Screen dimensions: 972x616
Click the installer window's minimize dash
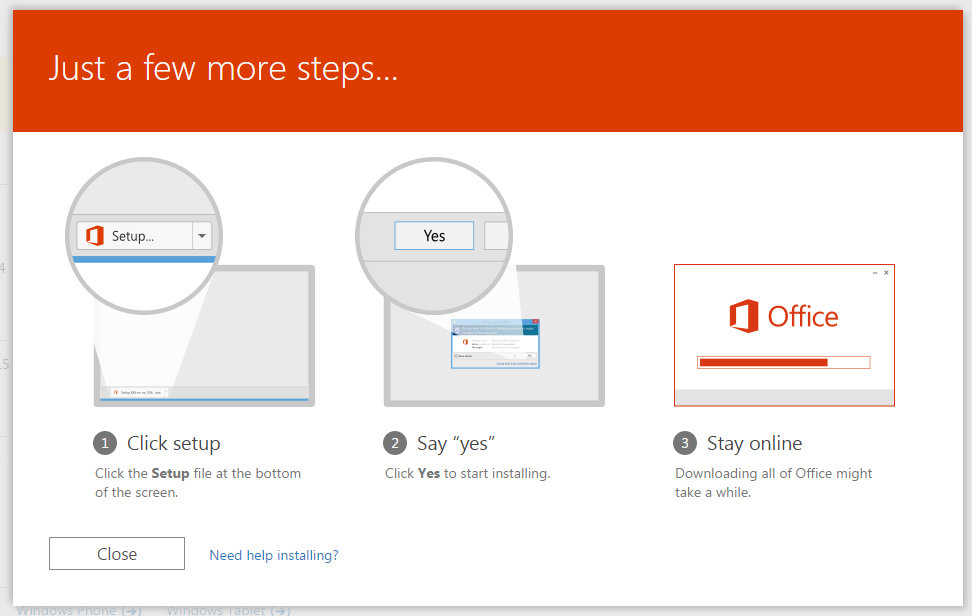point(875,273)
